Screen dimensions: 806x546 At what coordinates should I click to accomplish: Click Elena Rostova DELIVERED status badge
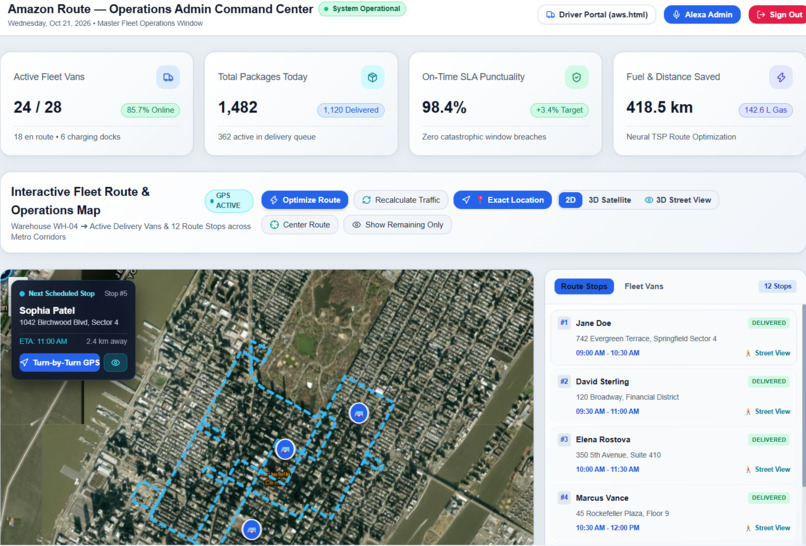click(x=769, y=440)
